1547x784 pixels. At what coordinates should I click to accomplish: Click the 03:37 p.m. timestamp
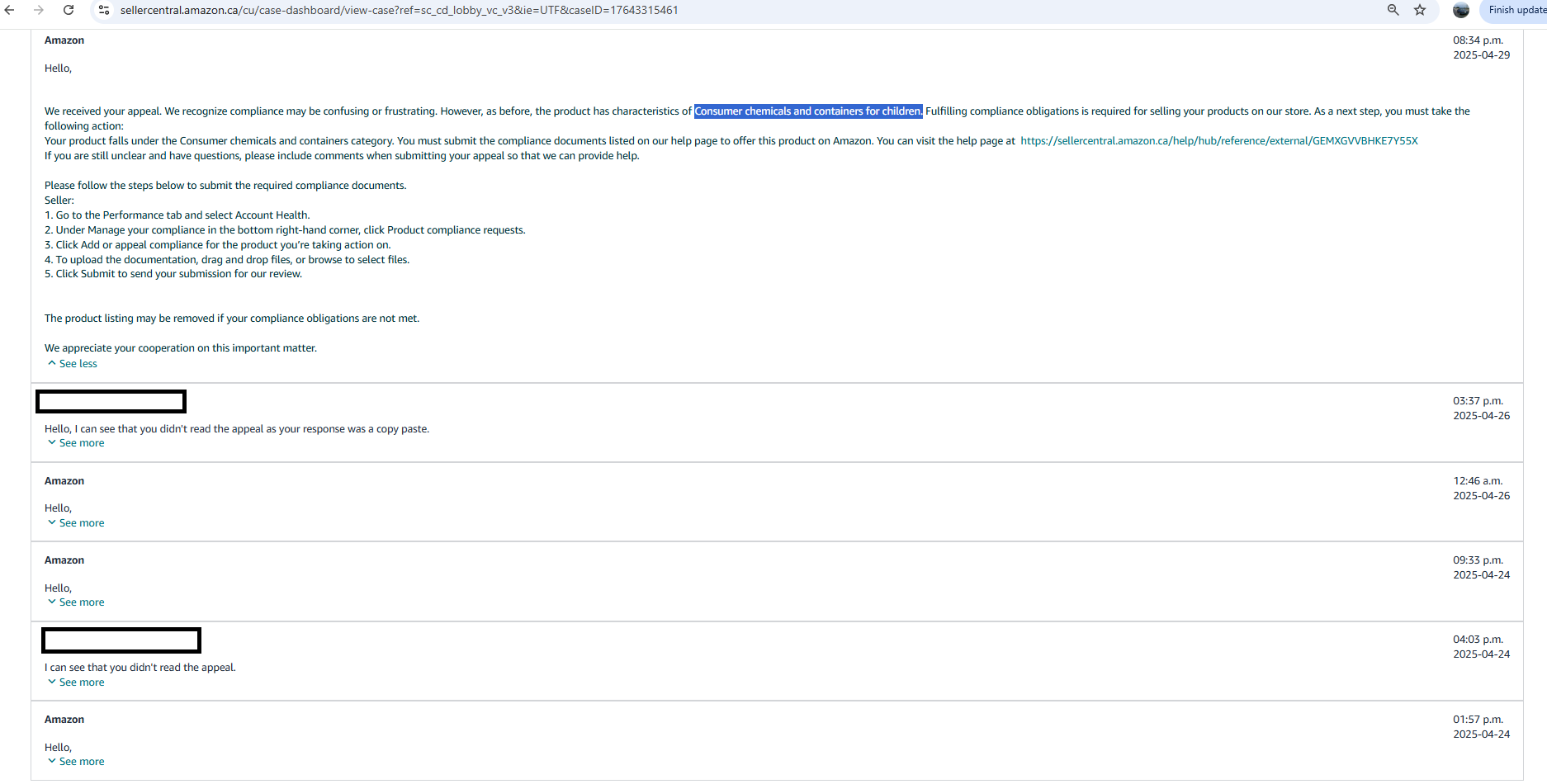1478,401
